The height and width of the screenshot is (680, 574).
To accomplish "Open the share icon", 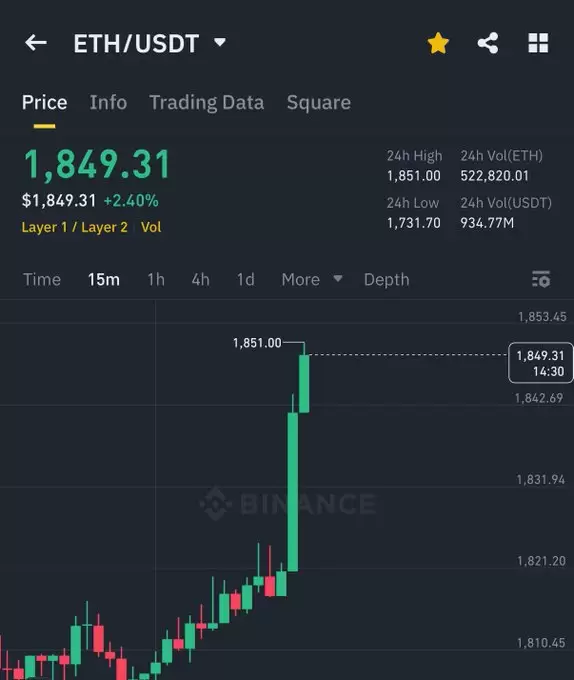I will pos(488,43).
